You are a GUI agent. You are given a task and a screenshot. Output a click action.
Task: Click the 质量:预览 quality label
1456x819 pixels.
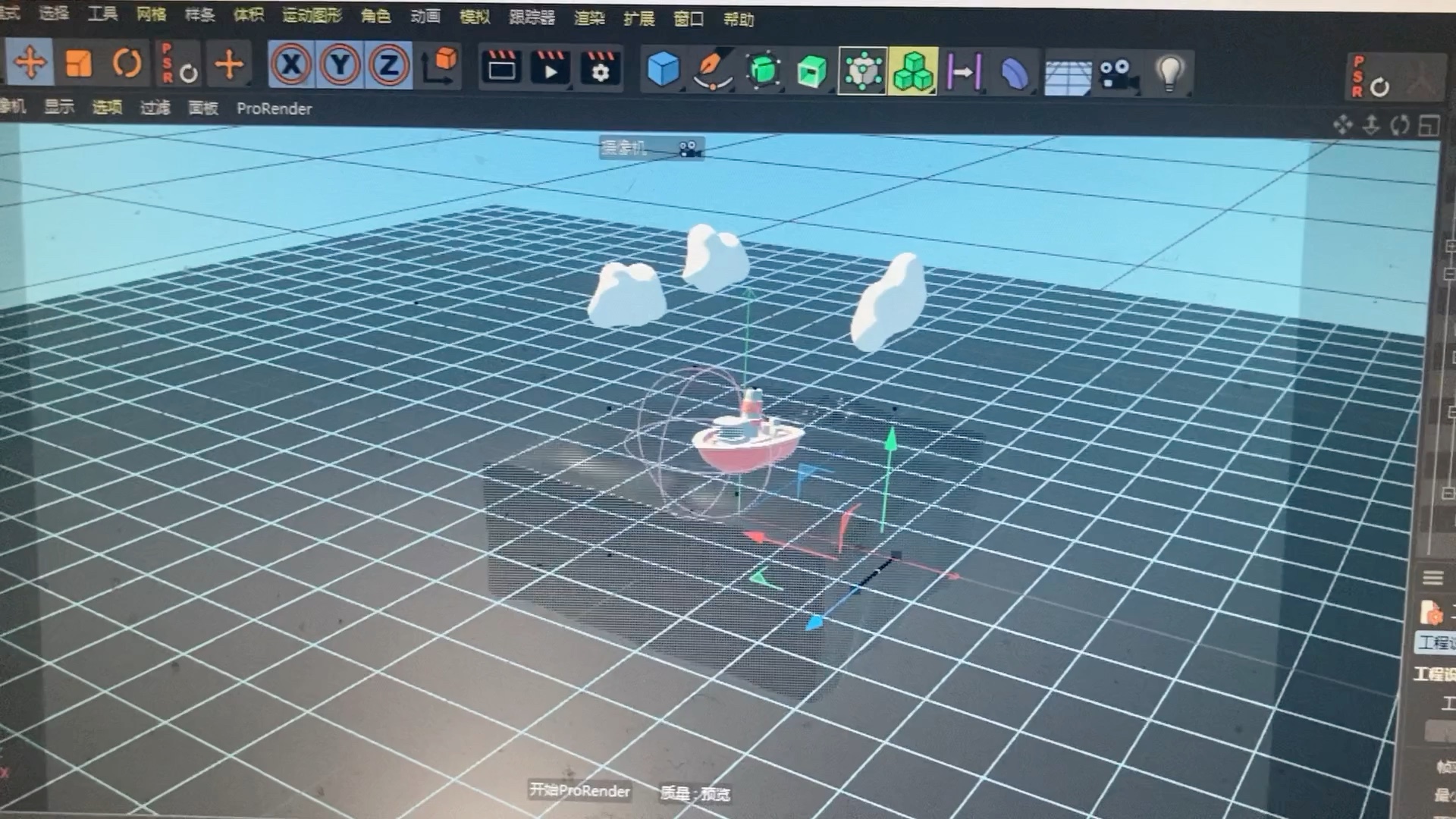694,794
